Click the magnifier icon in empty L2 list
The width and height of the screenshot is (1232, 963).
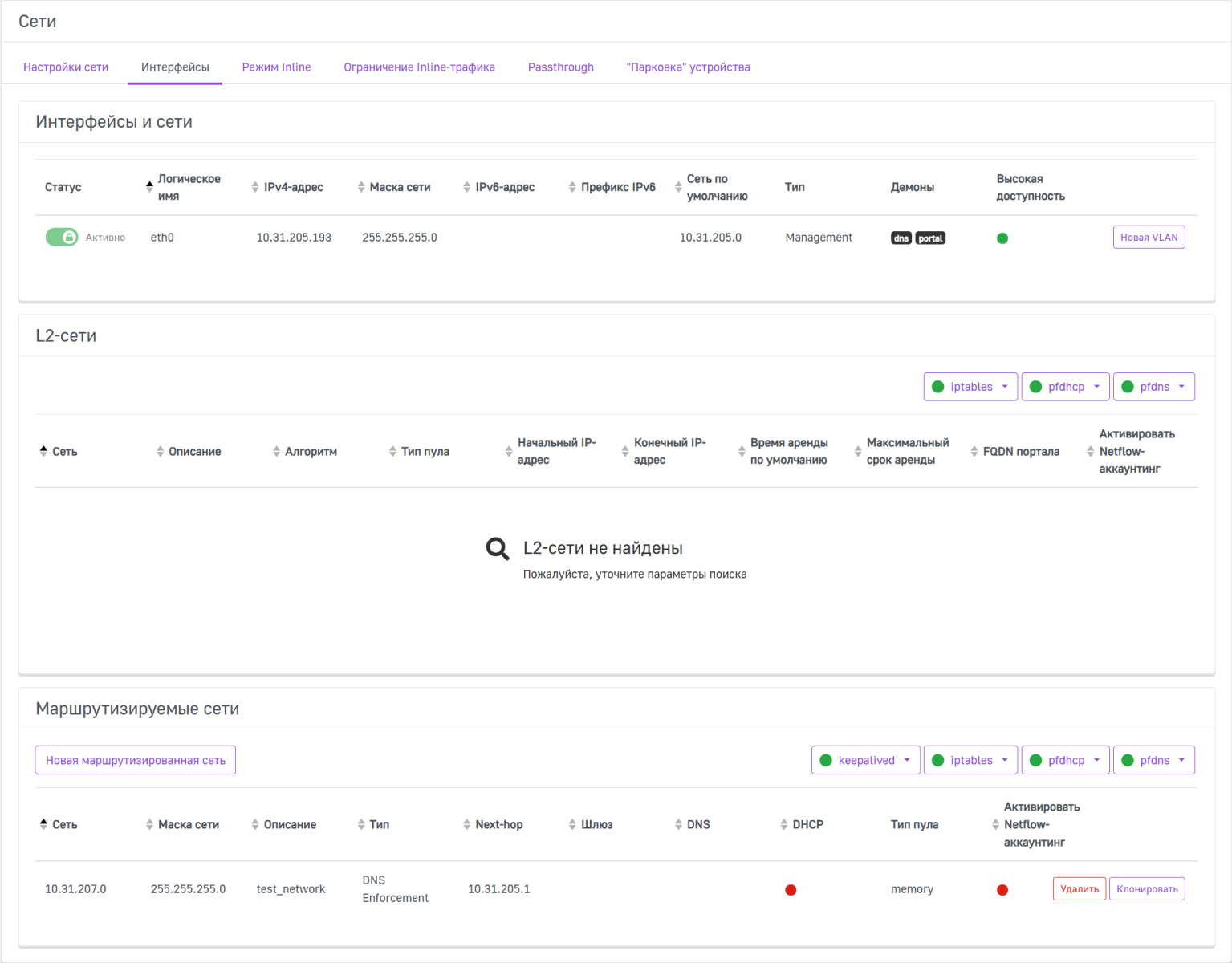[x=498, y=549]
